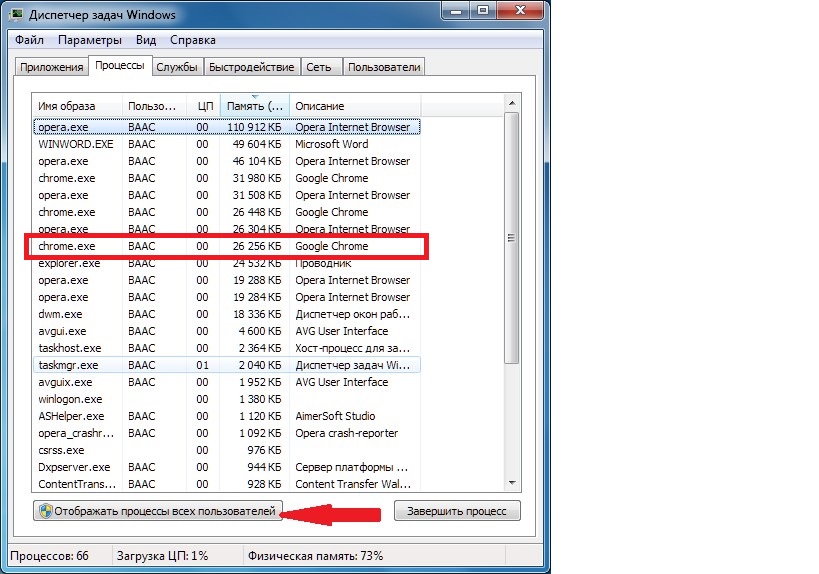Expand the Справка menu
This screenshot has height=574, width=819.
coord(192,40)
